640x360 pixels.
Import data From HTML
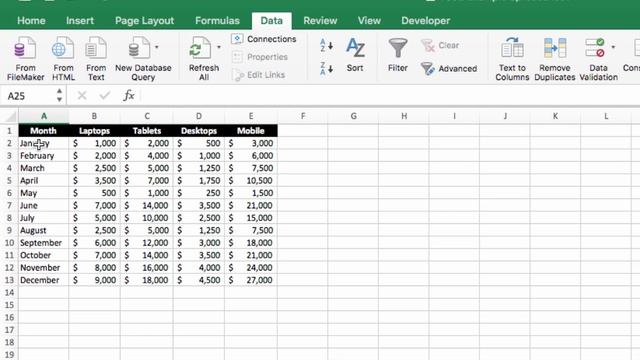click(63, 58)
